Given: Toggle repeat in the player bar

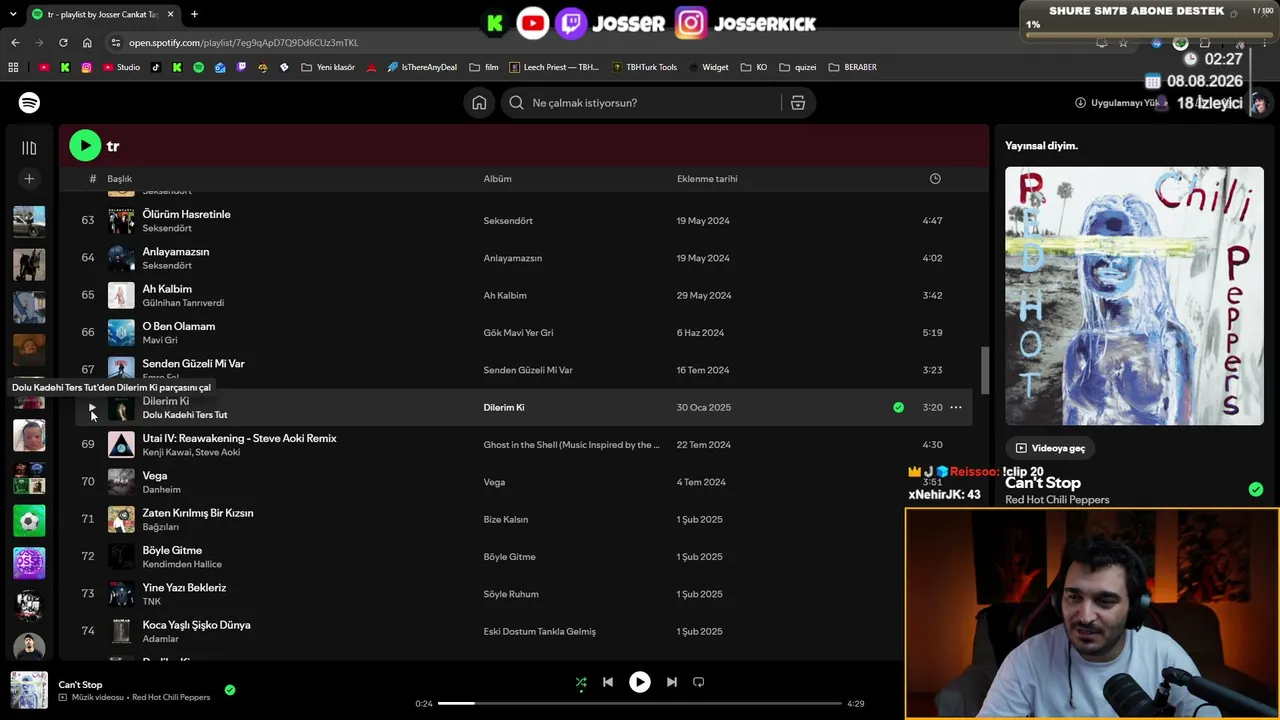Looking at the screenshot, I should tap(699, 682).
